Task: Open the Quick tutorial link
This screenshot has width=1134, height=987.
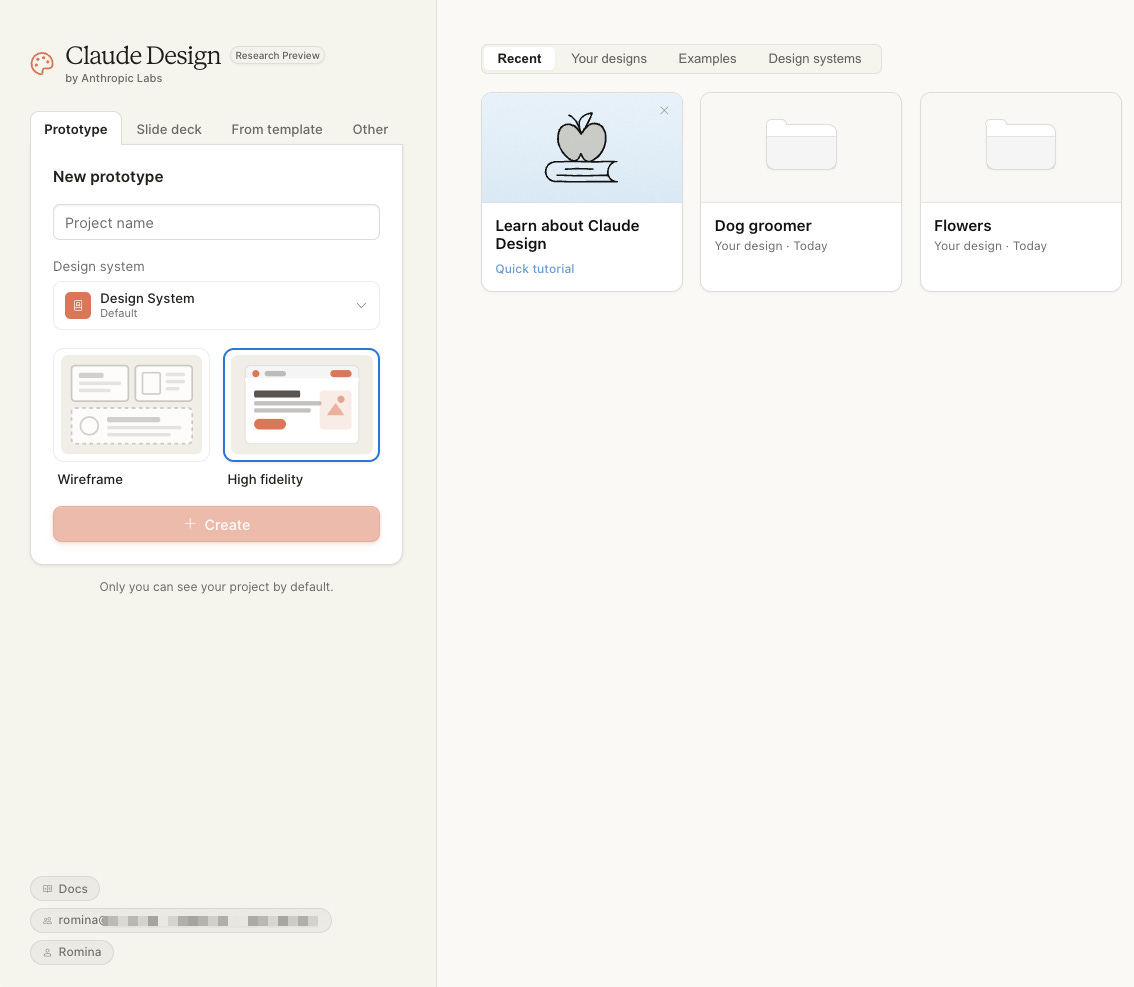Action: (x=534, y=268)
